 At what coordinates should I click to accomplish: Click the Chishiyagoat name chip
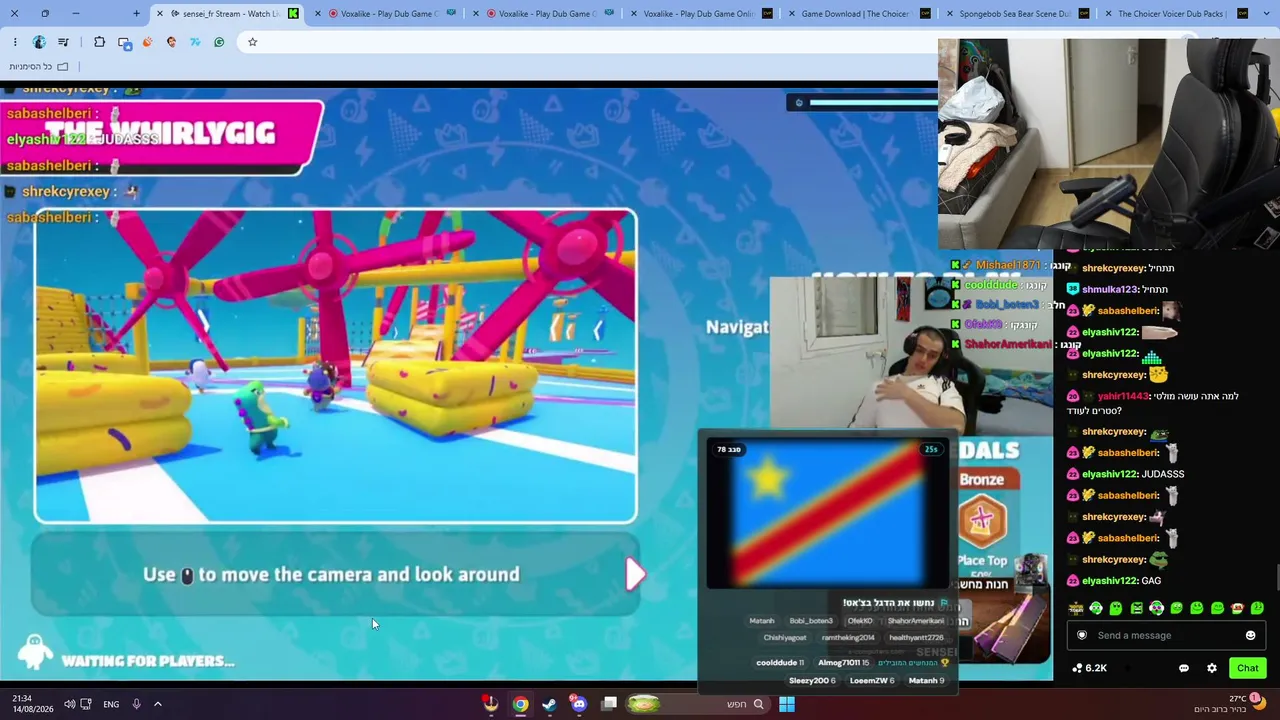pos(785,637)
